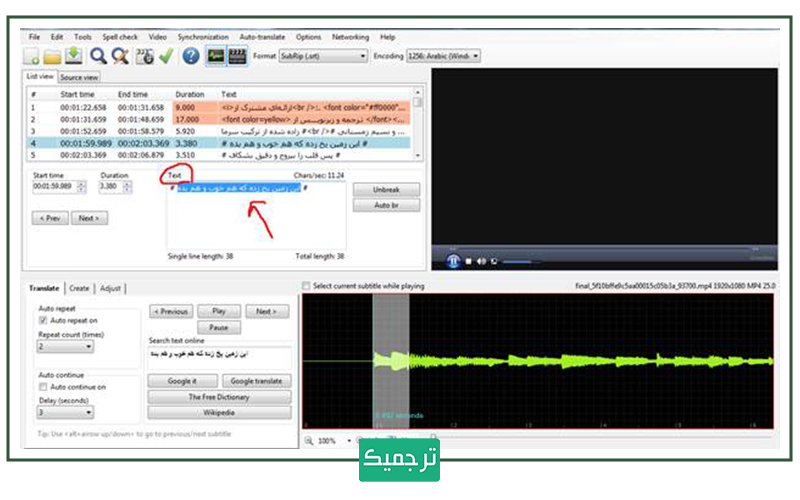Save the subtitle with the download-arrow icon

(x=73, y=56)
